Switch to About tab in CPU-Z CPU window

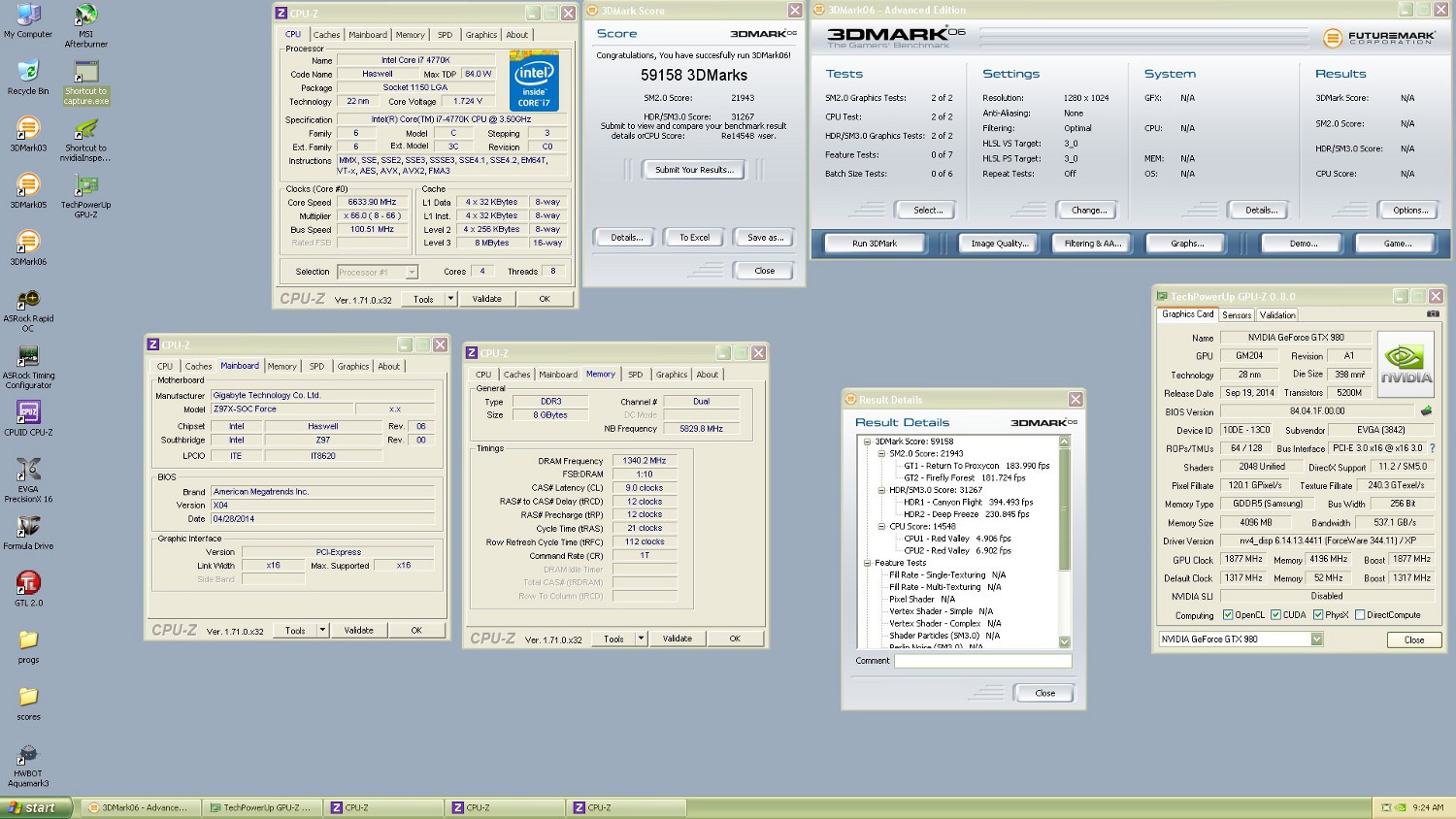517,35
